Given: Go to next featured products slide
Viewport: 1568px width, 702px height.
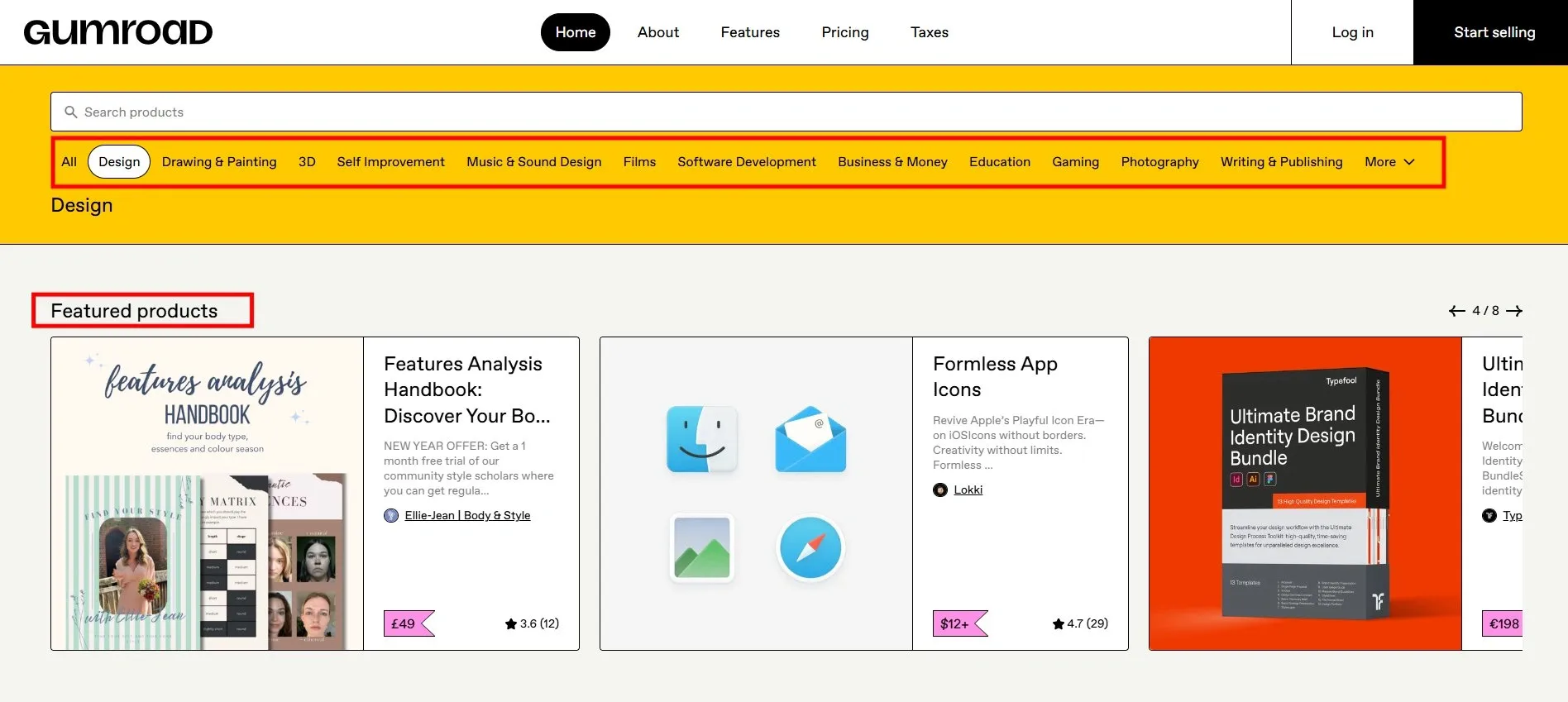Looking at the screenshot, I should click(x=1514, y=311).
